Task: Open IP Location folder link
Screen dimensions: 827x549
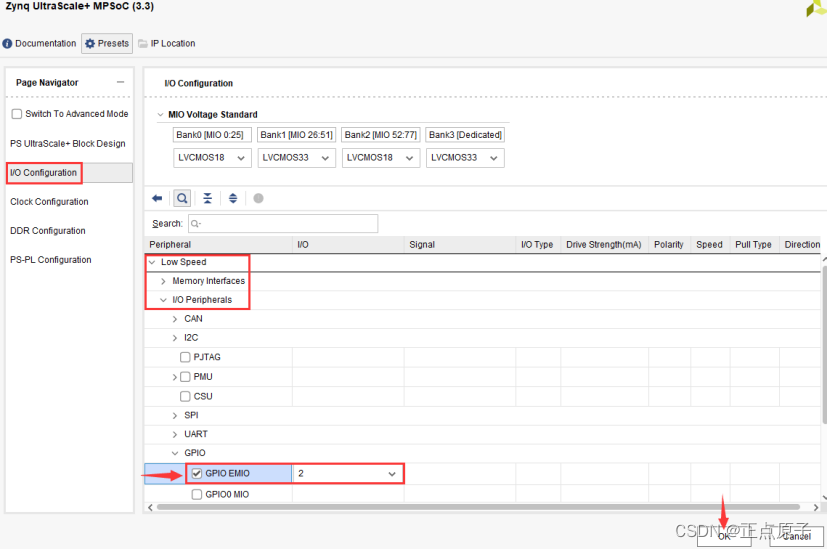Action: 167,43
